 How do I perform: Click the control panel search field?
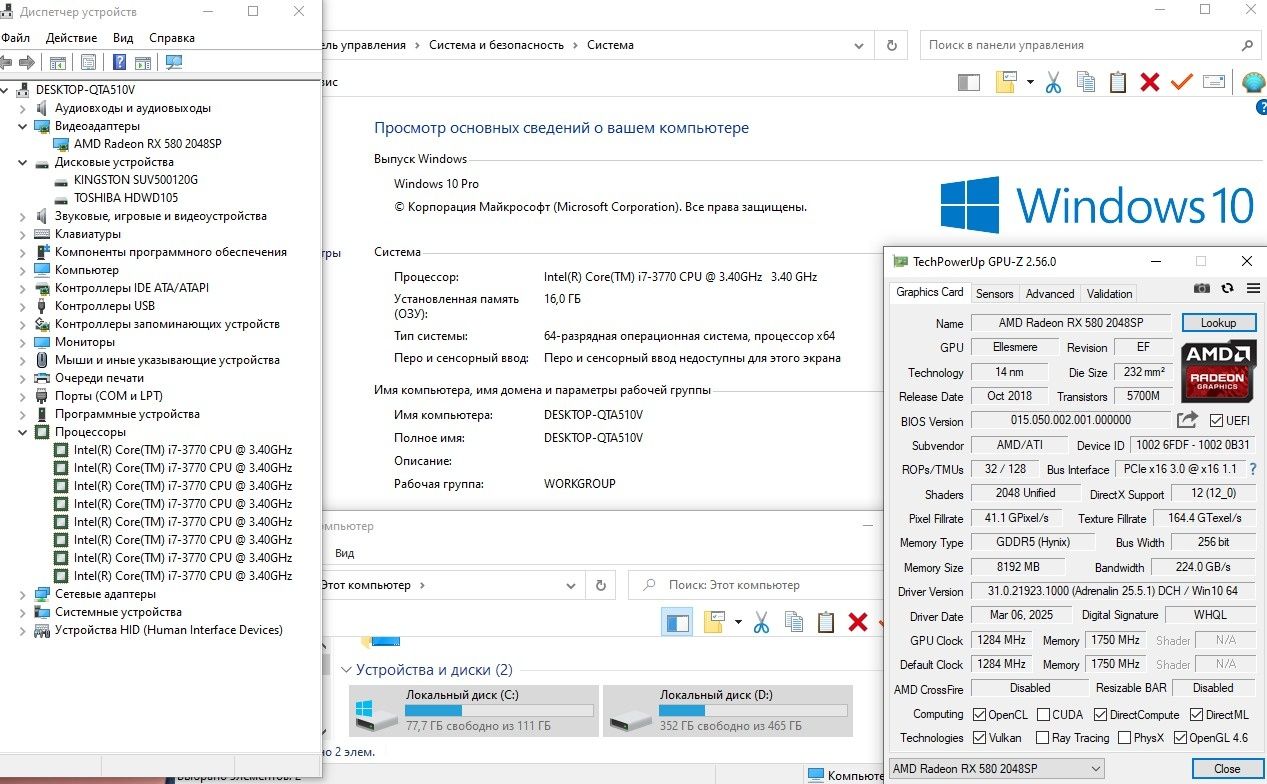(1080, 45)
